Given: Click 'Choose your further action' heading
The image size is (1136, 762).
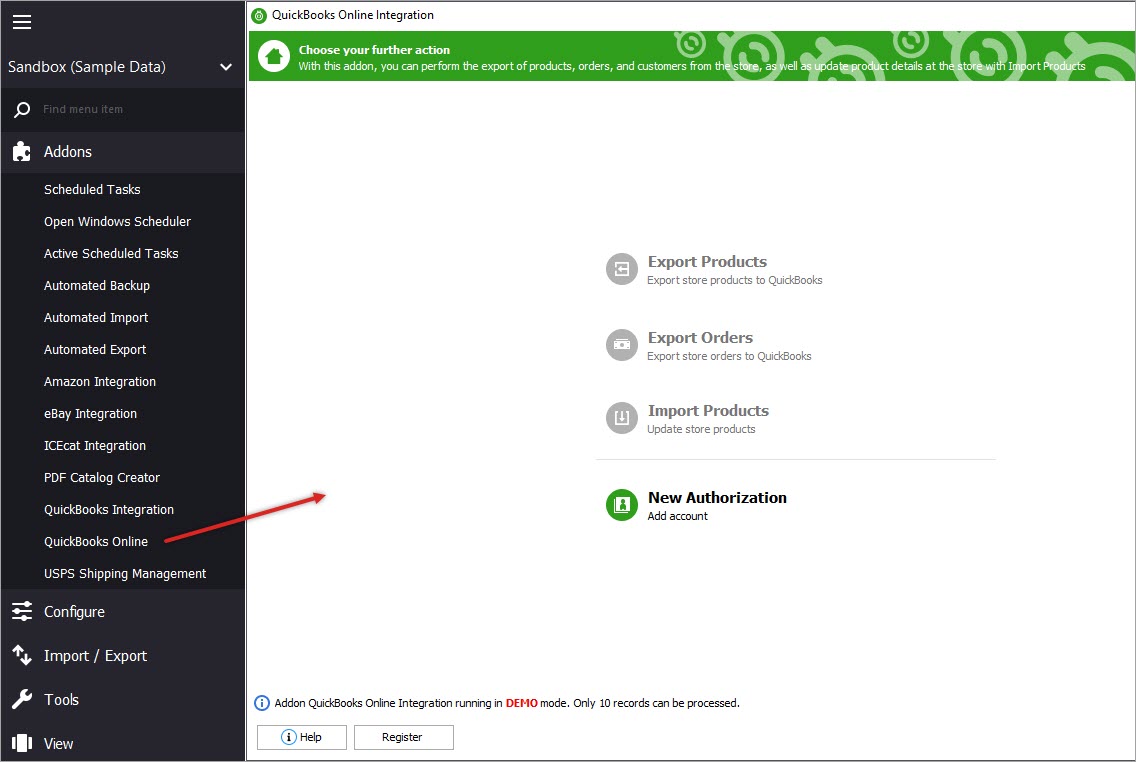Looking at the screenshot, I should pos(374,50).
